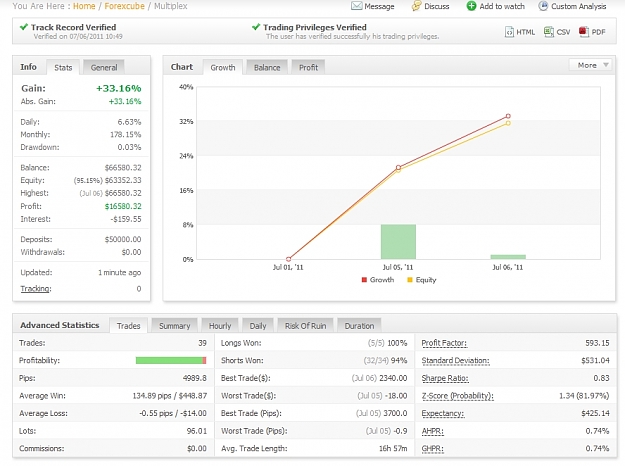Open the Duration tab

(359, 326)
